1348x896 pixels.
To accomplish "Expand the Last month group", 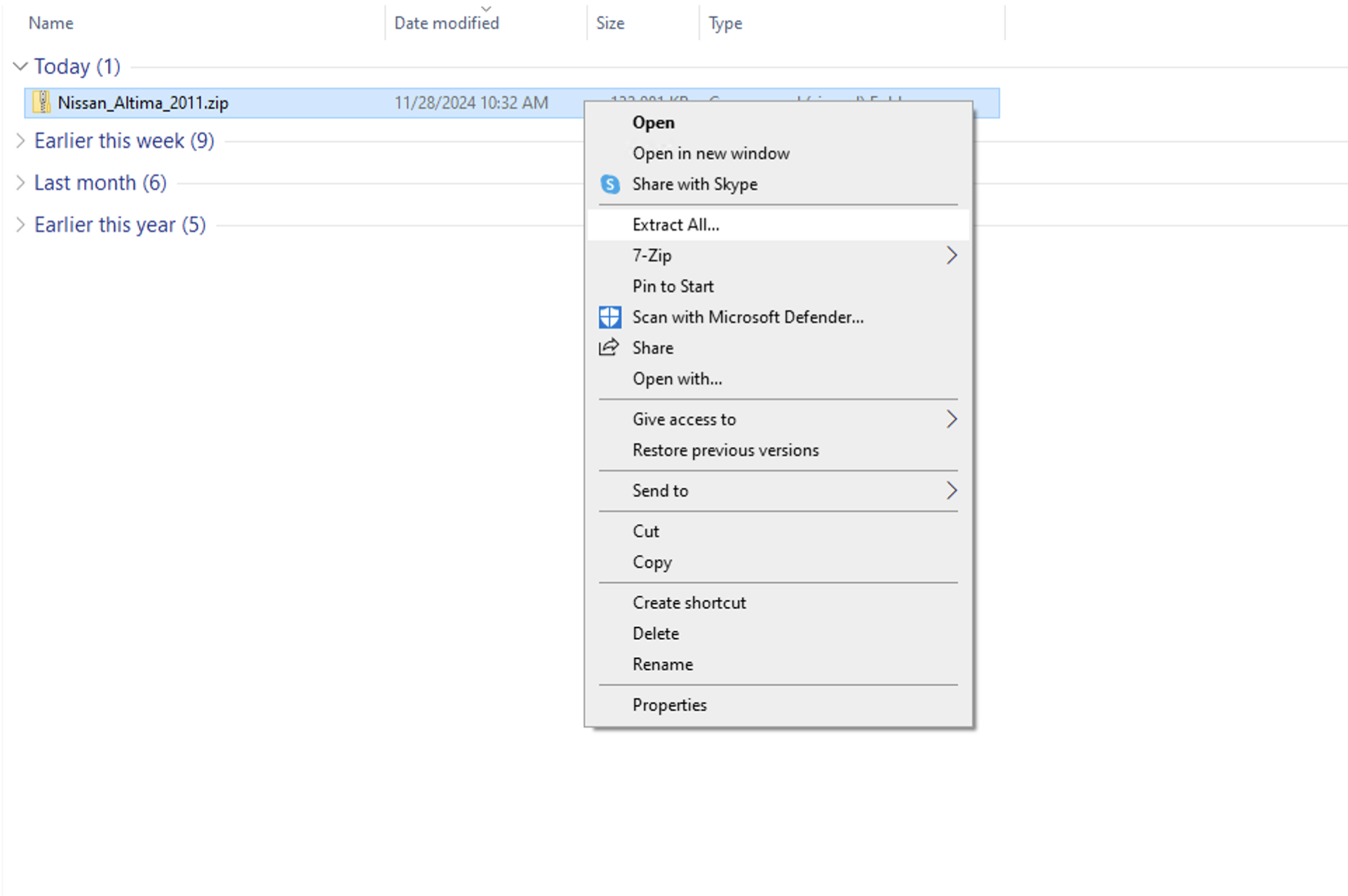I will (20, 183).
